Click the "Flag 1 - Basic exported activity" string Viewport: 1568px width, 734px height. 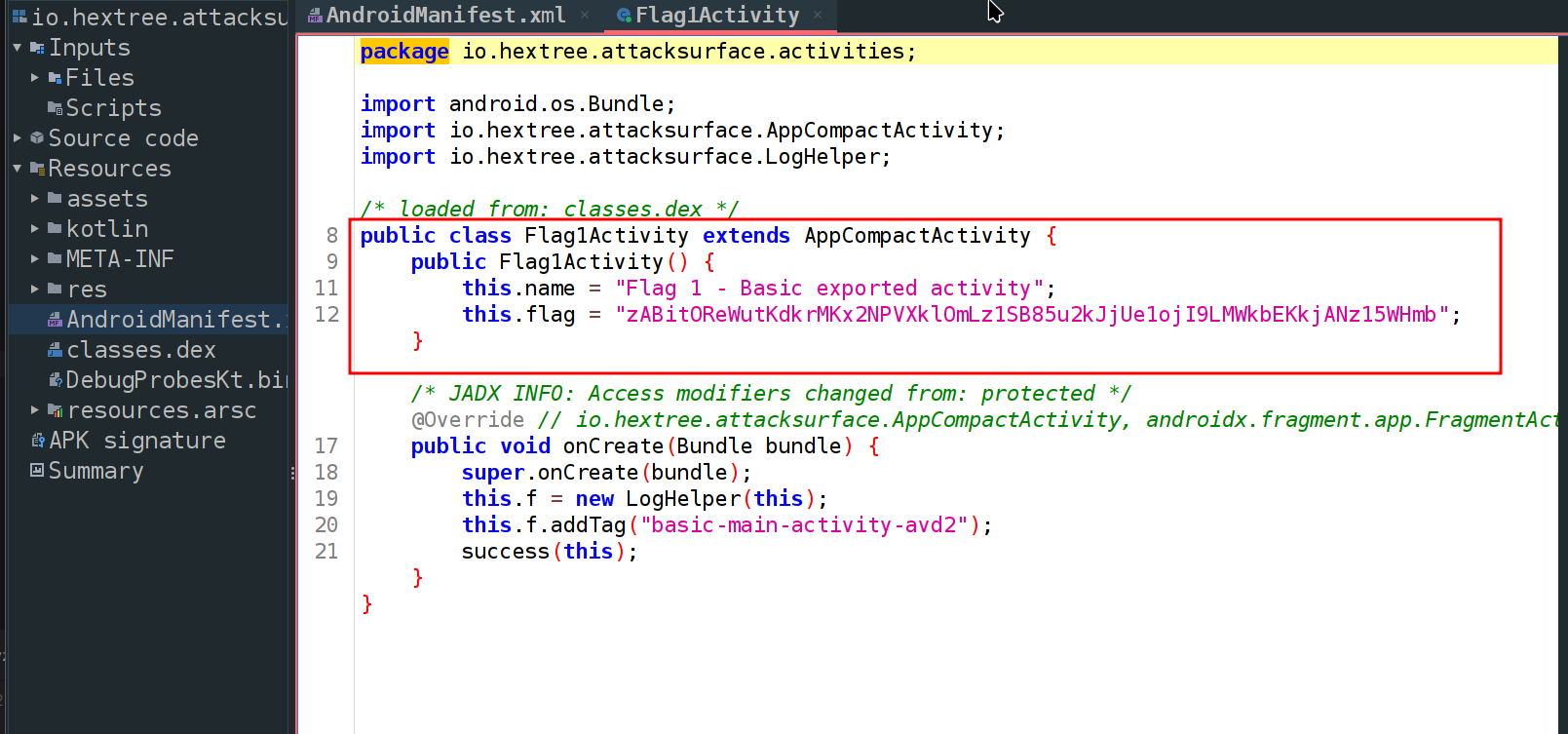pos(829,289)
